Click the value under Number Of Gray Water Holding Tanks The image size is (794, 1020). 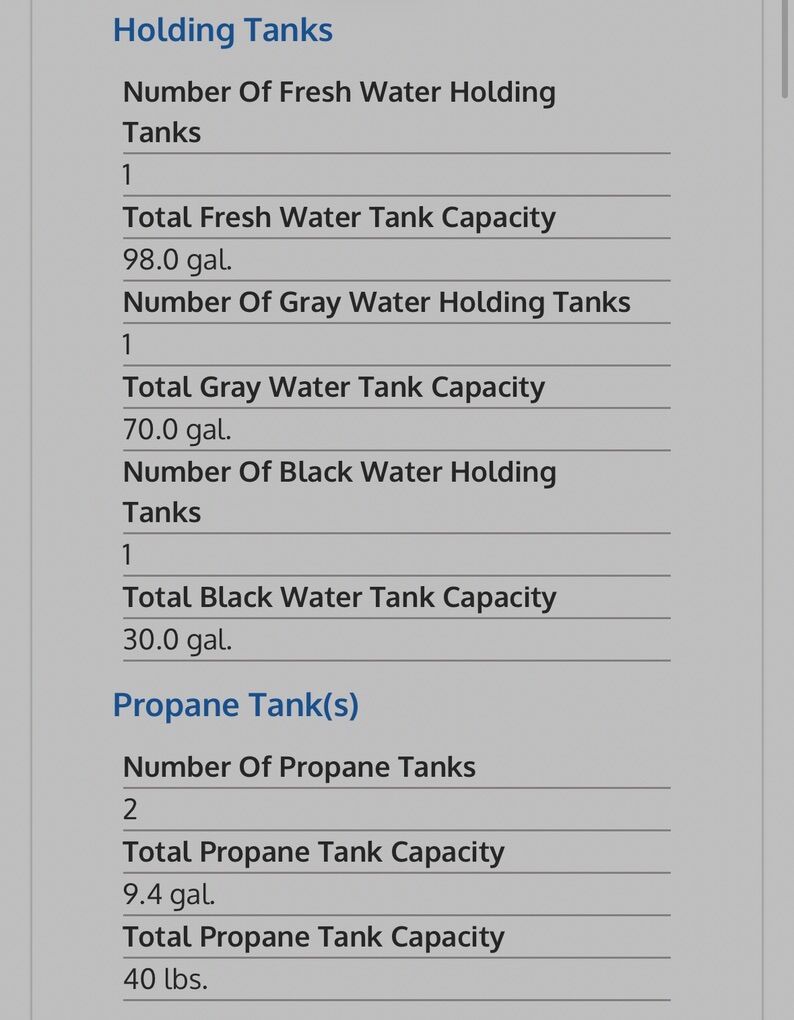pos(128,345)
